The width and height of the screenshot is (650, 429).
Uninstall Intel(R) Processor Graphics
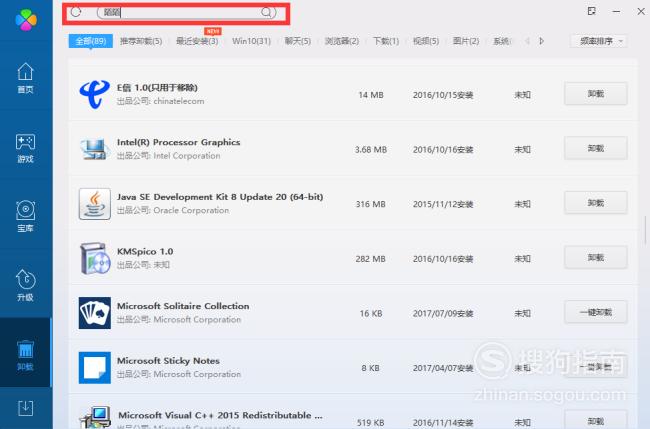pos(596,148)
